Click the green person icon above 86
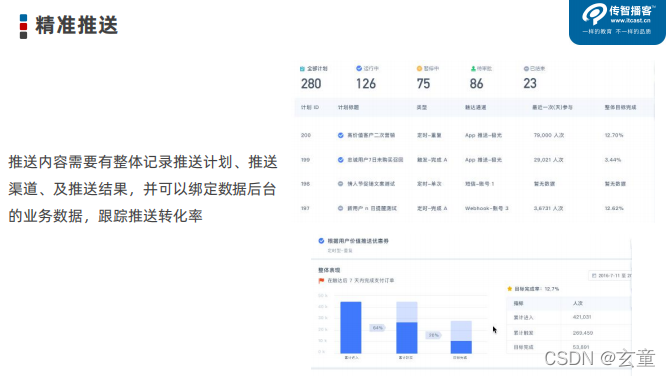This screenshot has height=377, width=671. 473,68
